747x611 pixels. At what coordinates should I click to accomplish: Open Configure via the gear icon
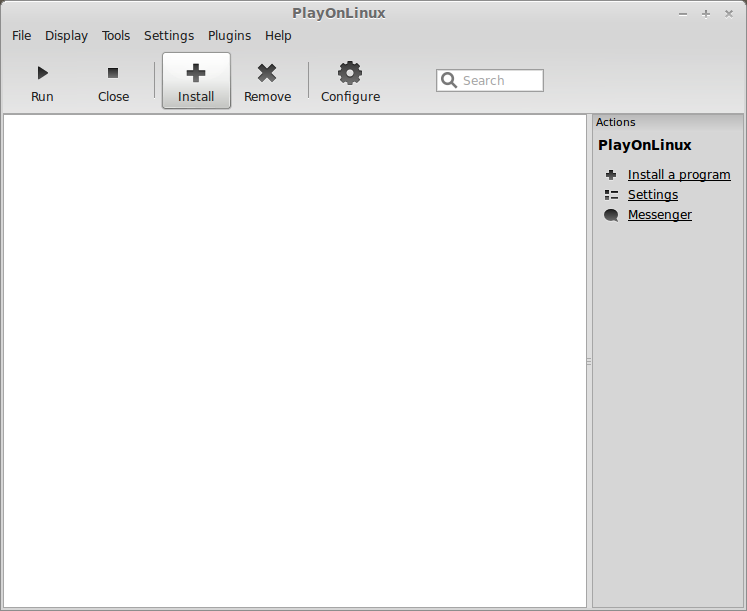[x=350, y=73]
